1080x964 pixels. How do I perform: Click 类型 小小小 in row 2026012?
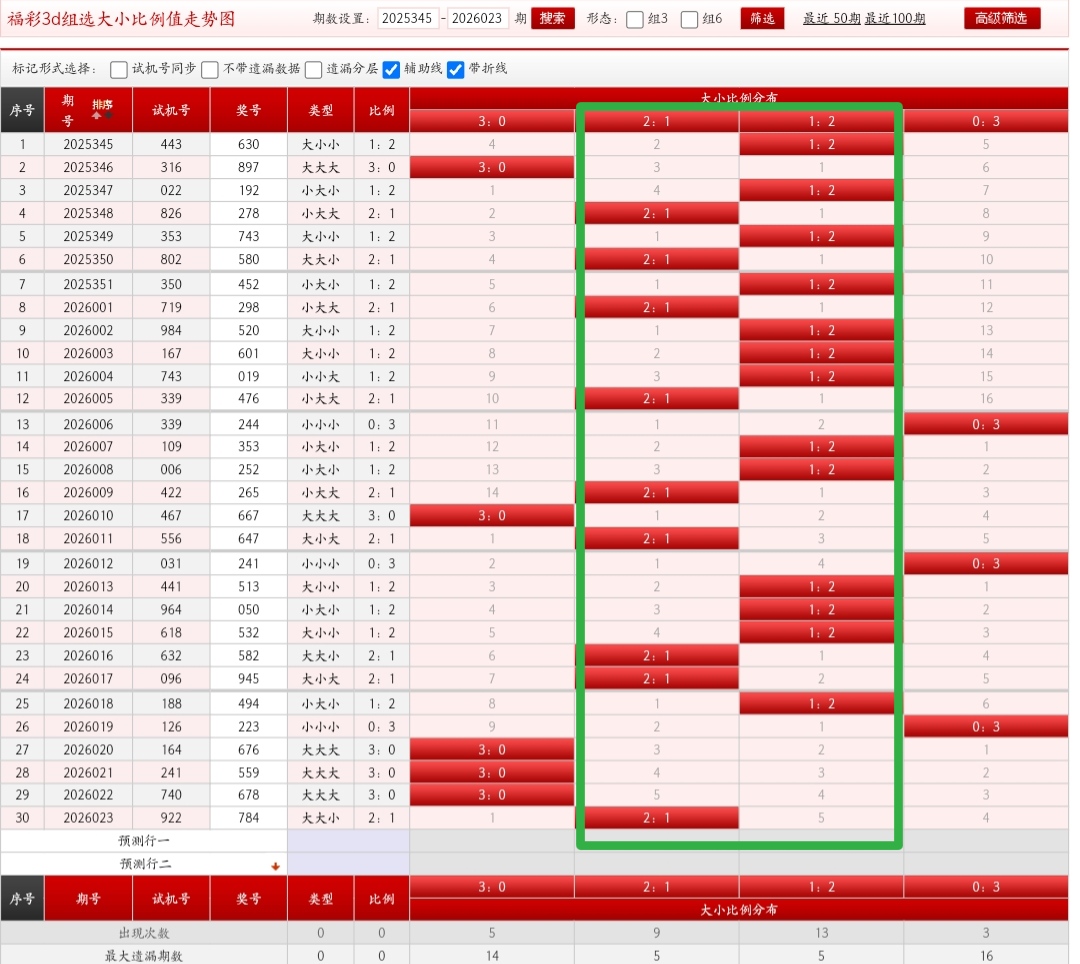click(x=321, y=564)
